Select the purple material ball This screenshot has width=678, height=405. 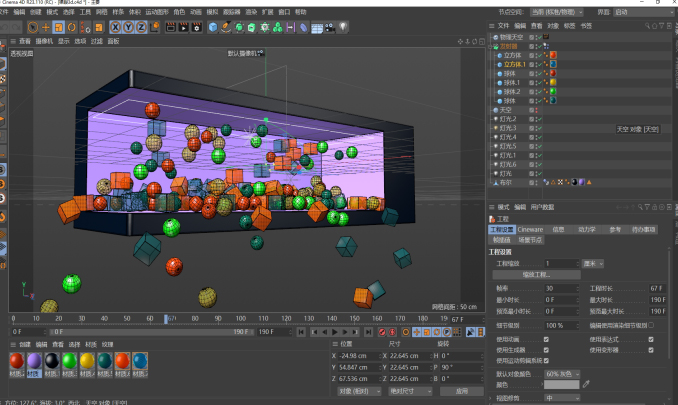(34, 361)
